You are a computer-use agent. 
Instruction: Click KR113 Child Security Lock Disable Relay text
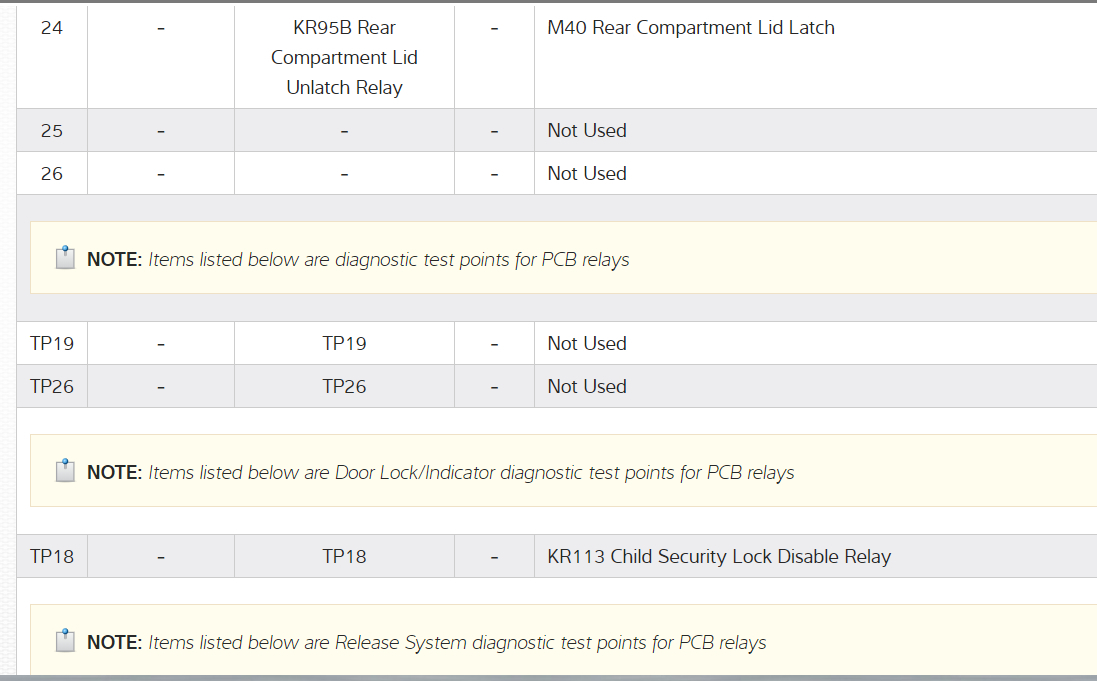pos(719,556)
